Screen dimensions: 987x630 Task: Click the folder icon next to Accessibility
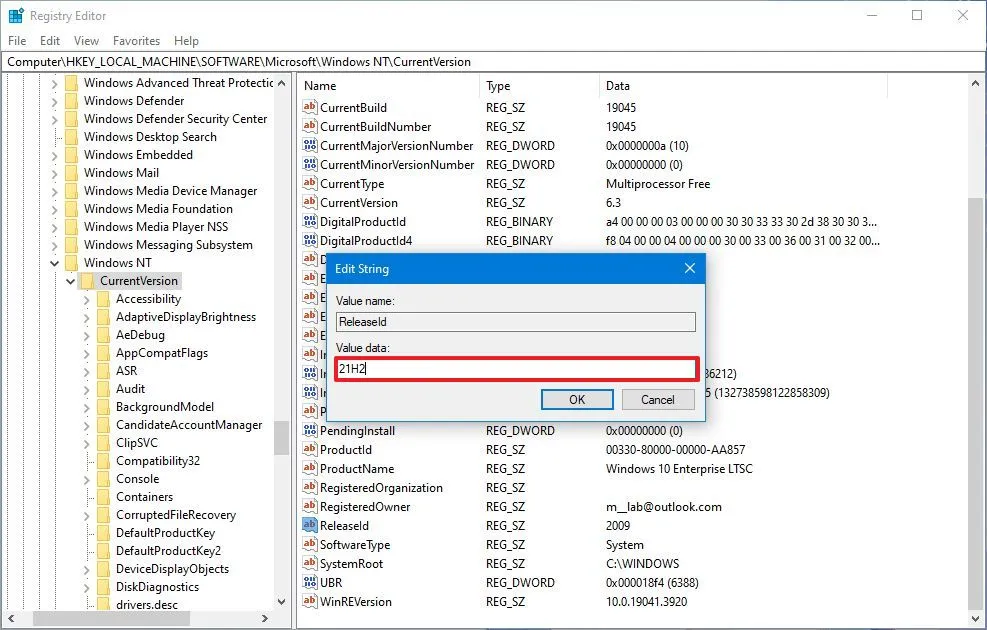point(102,298)
